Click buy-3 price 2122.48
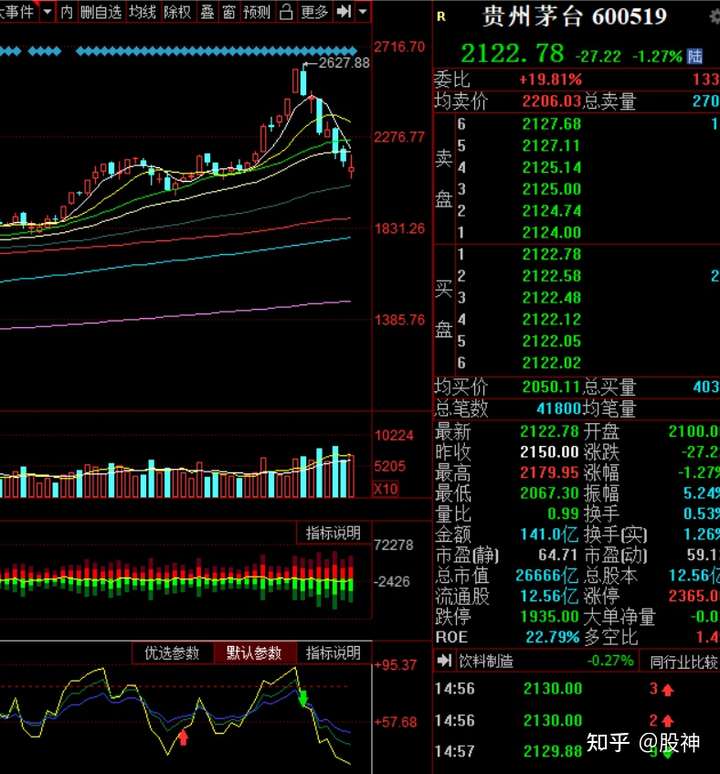The height and width of the screenshot is (774, 720). 552,298
